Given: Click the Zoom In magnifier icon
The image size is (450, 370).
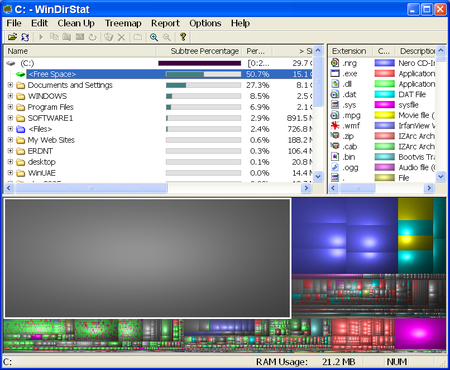Looking at the screenshot, I should [x=154, y=37].
